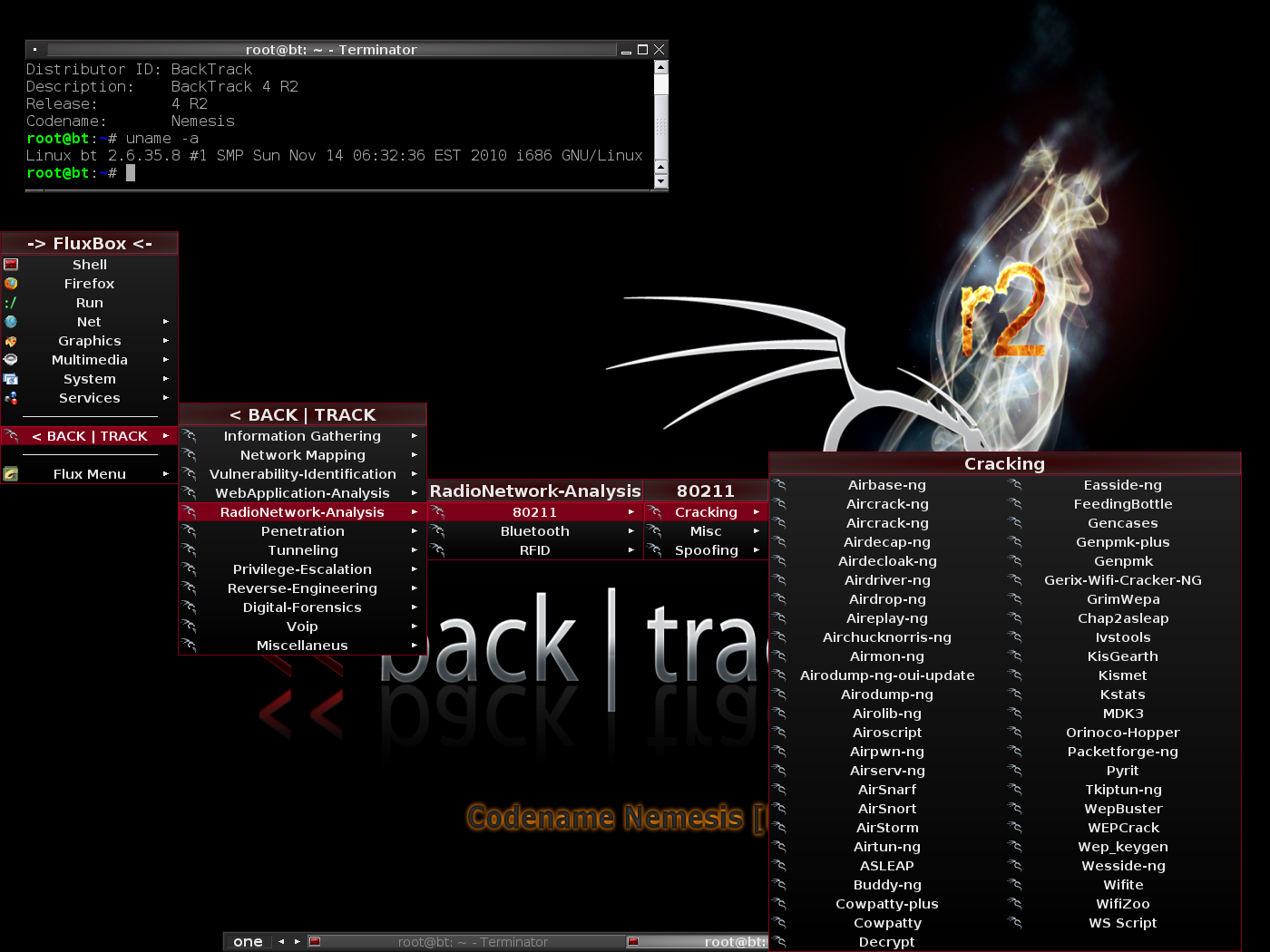Launch Firefox using its browser icon

click(x=11, y=283)
